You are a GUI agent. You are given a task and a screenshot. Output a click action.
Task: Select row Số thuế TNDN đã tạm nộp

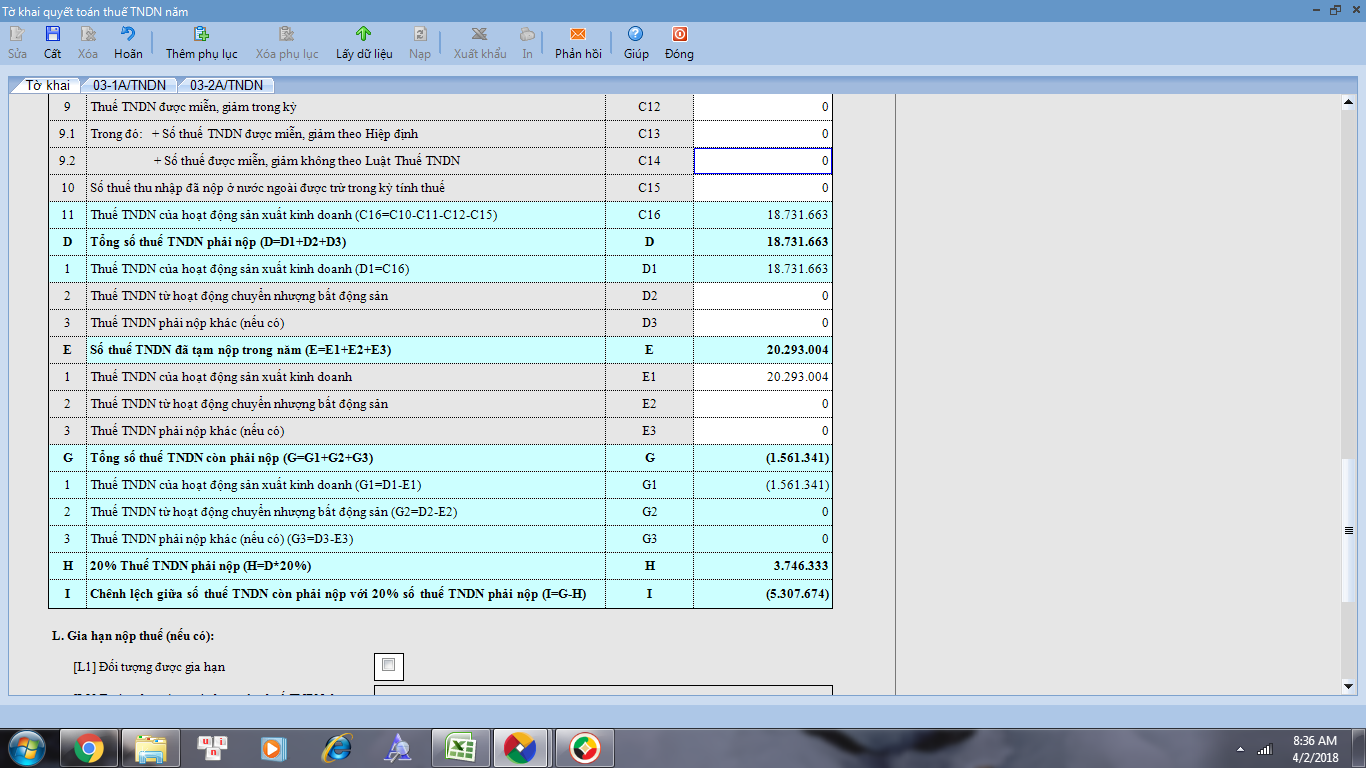(440, 350)
